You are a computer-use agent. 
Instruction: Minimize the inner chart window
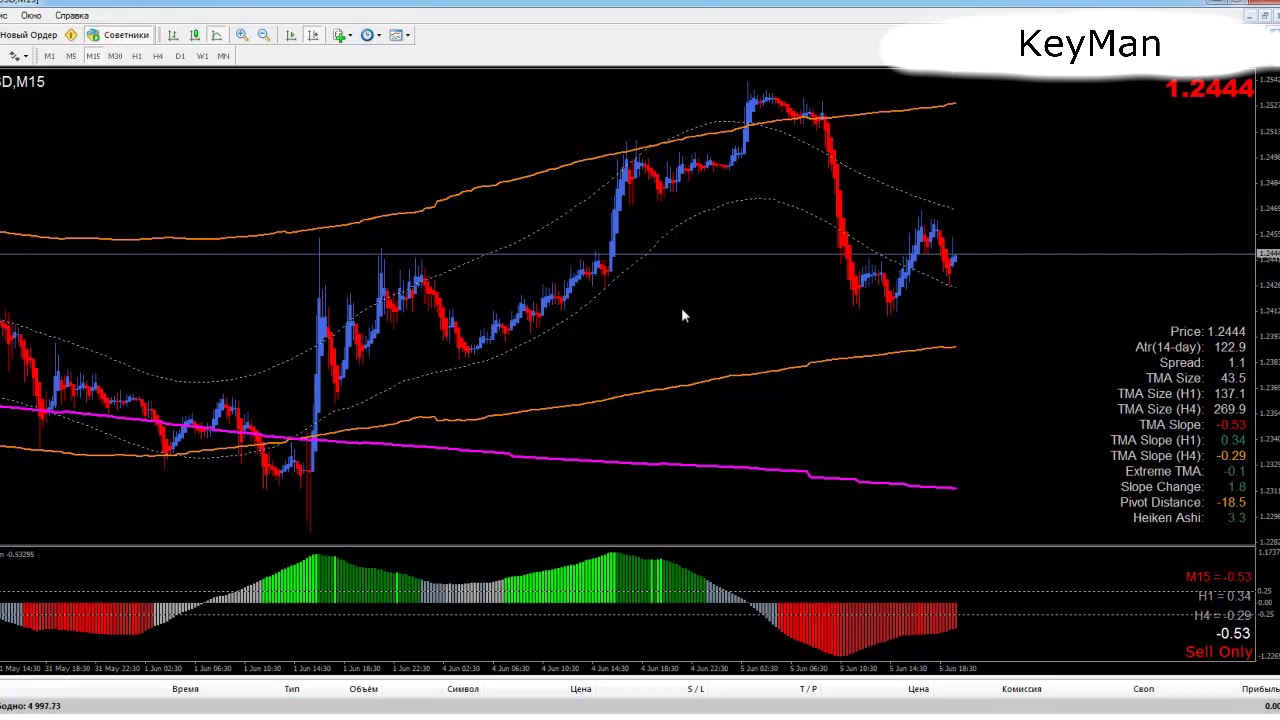pos(1251,16)
